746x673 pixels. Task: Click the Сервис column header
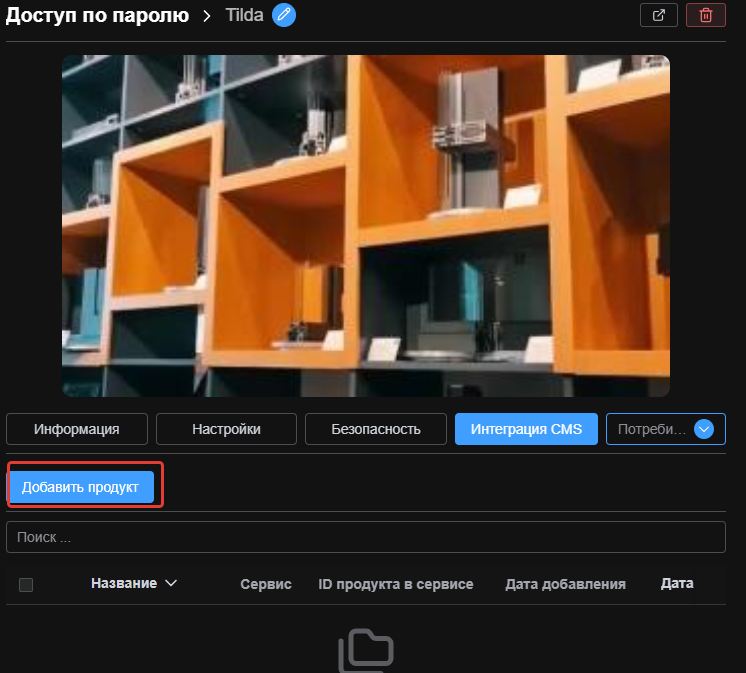(266, 584)
